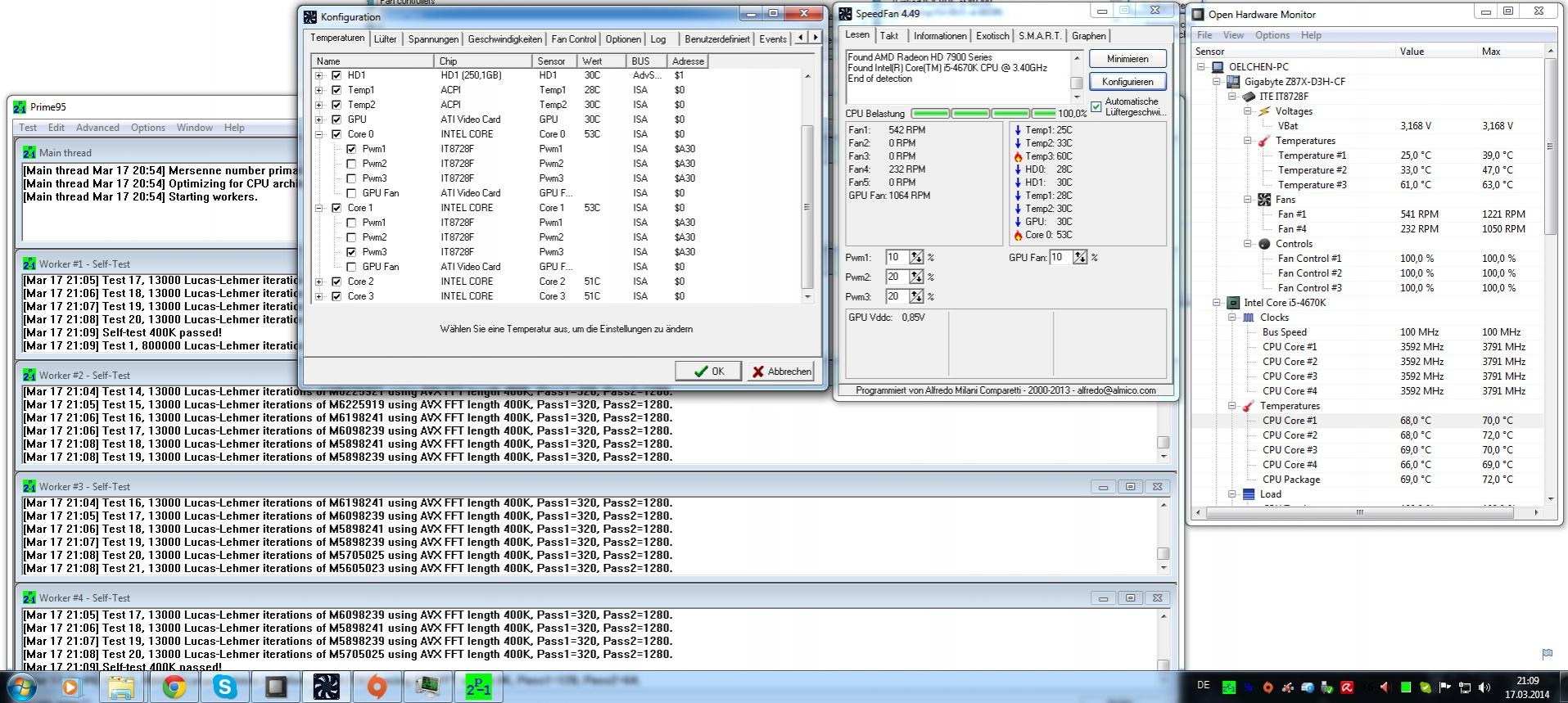This screenshot has height=703, width=1568.
Task: Collapse the Voltages node in Hardware Monitor
Action: (x=1247, y=111)
